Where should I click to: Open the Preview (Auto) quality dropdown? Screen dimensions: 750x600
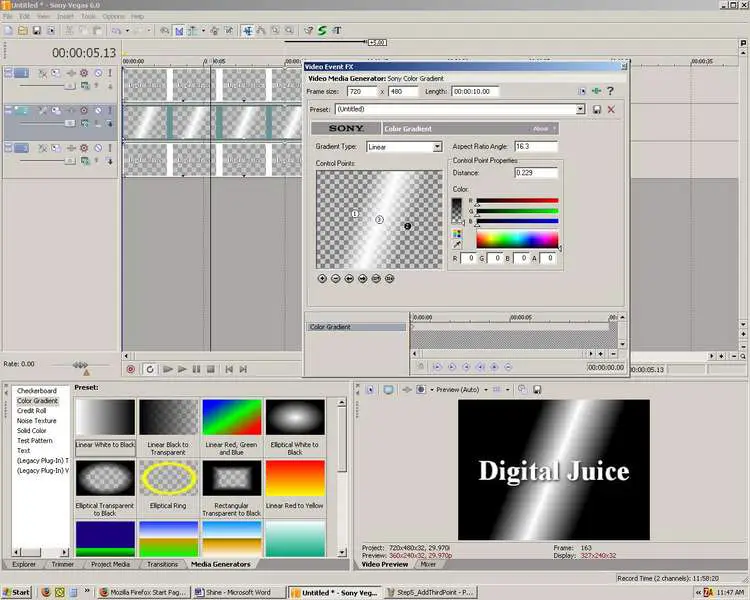coord(486,390)
